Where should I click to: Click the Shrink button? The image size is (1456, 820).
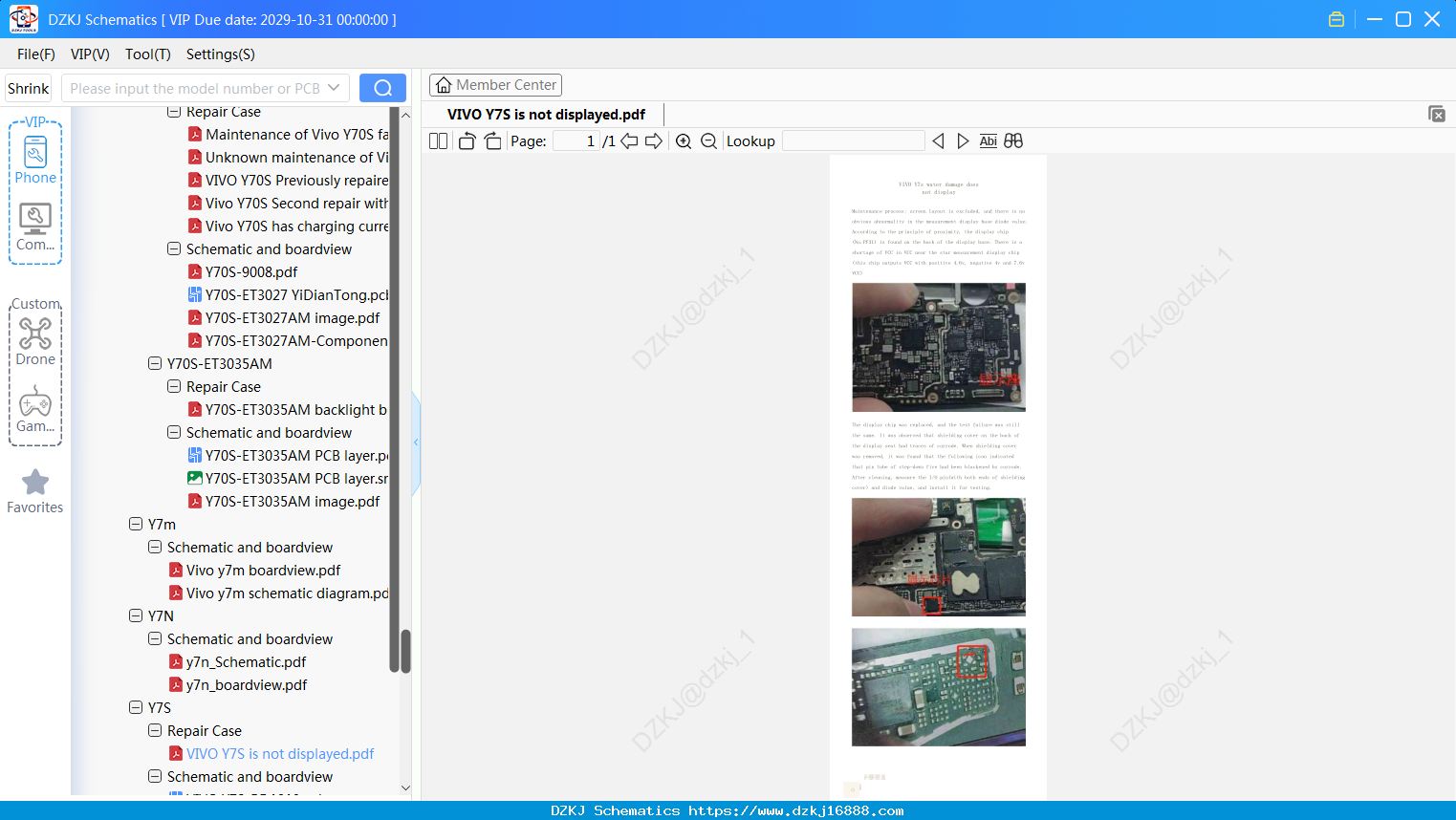click(29, 88)
